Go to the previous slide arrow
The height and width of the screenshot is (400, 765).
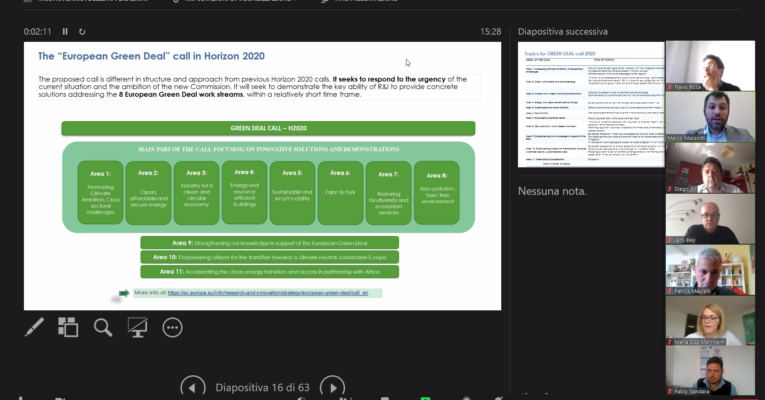coord(193,387)
